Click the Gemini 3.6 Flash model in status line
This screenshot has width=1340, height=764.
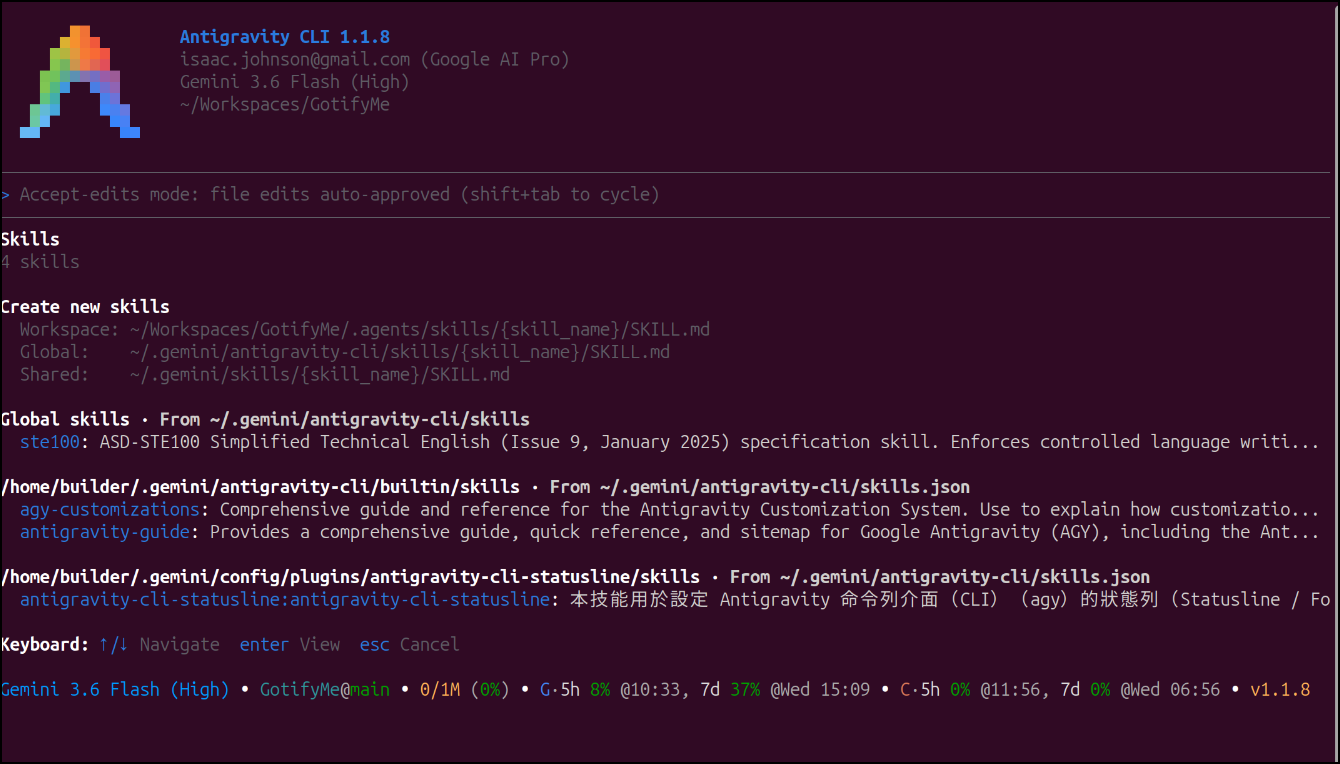click(115, 689)
